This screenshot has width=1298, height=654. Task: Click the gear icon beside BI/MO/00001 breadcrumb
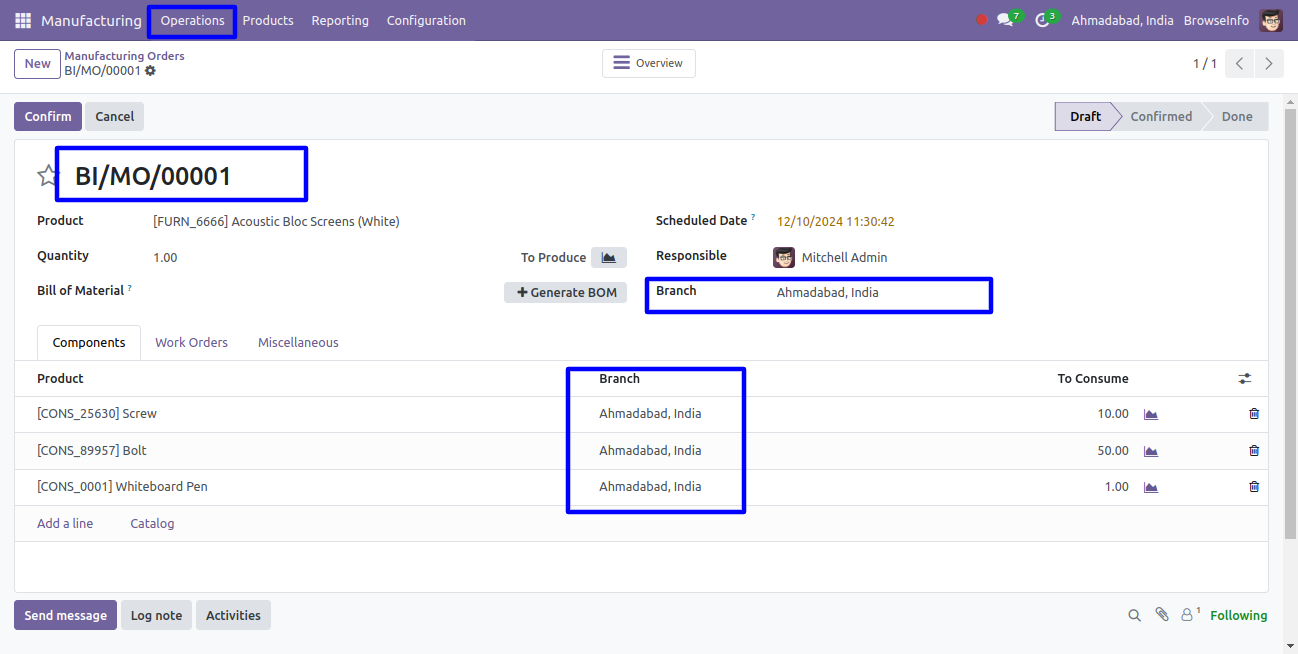pyautogui.click(x=151, y=71)
